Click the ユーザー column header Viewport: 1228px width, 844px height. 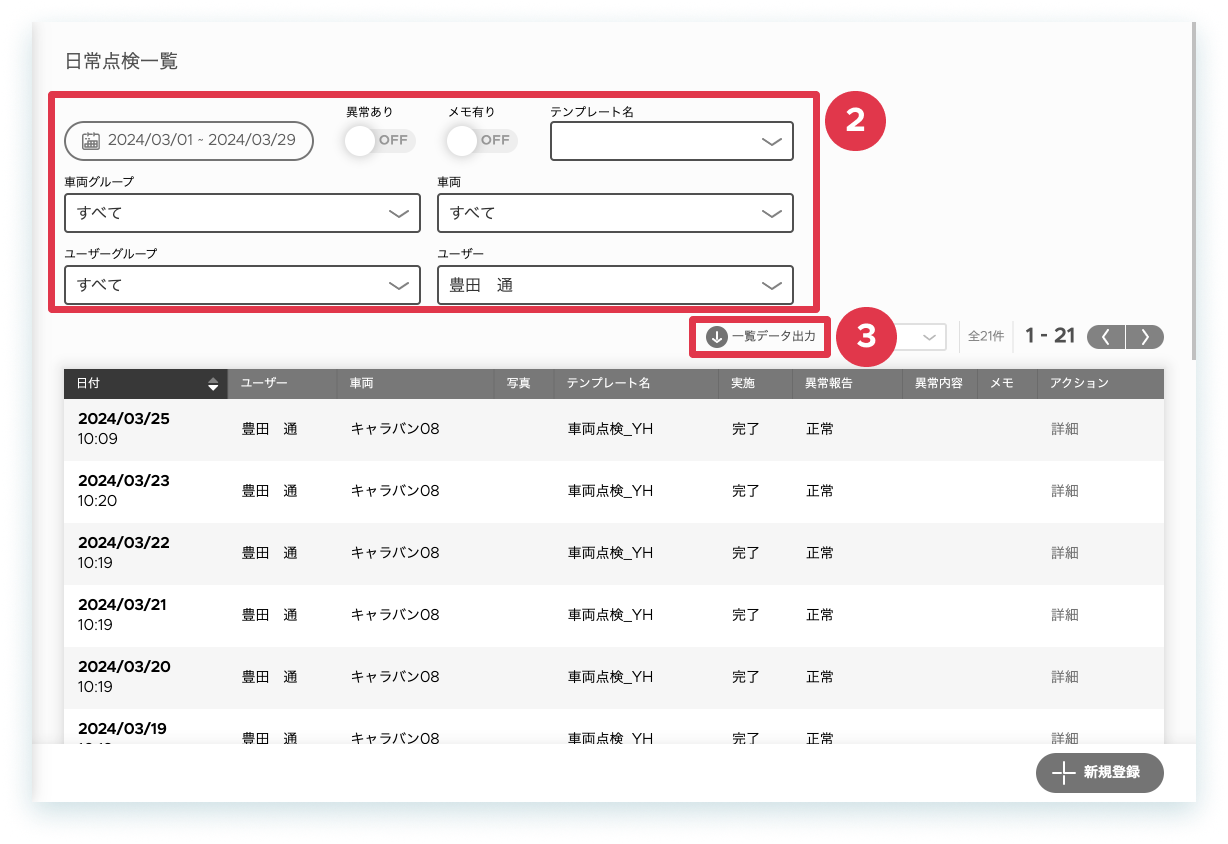[x=283, y=384]
